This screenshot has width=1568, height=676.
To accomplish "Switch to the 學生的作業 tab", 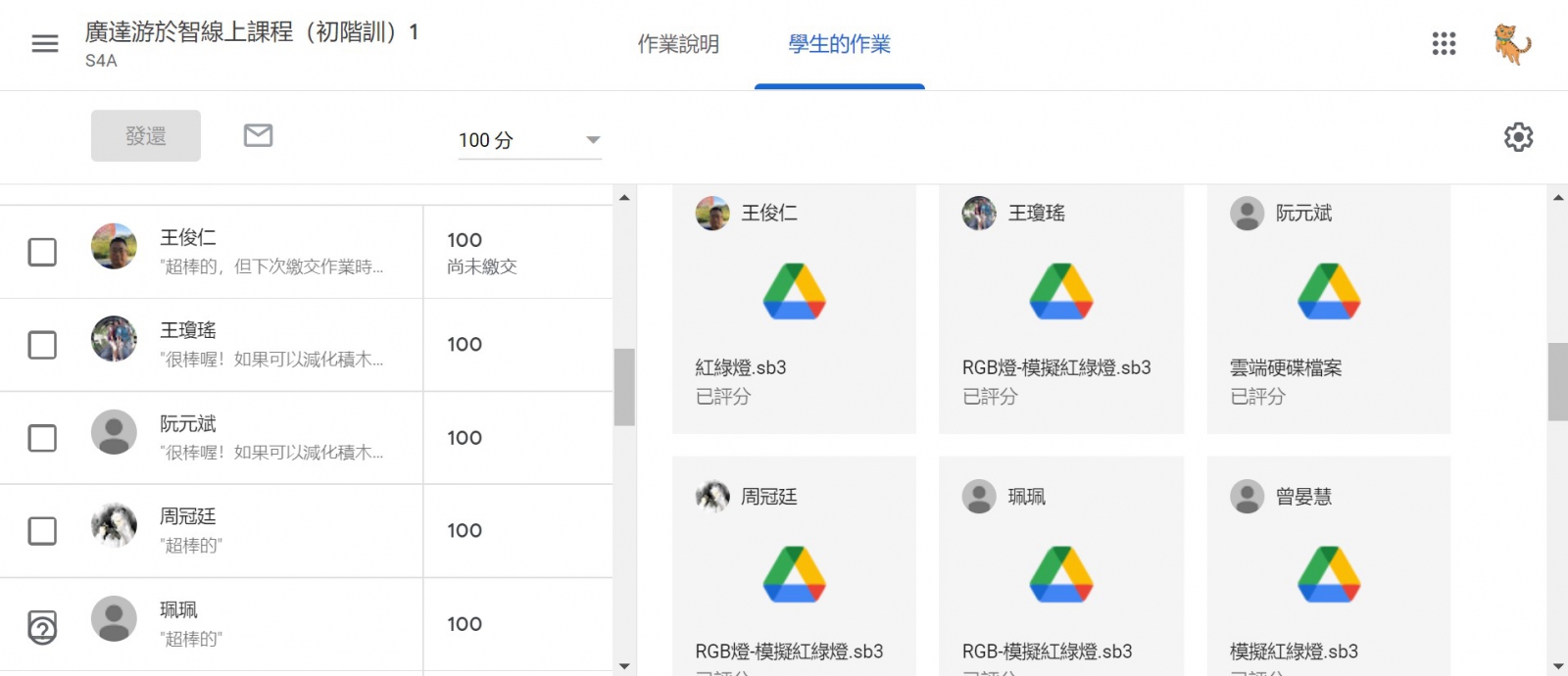I will coord(840,44).
